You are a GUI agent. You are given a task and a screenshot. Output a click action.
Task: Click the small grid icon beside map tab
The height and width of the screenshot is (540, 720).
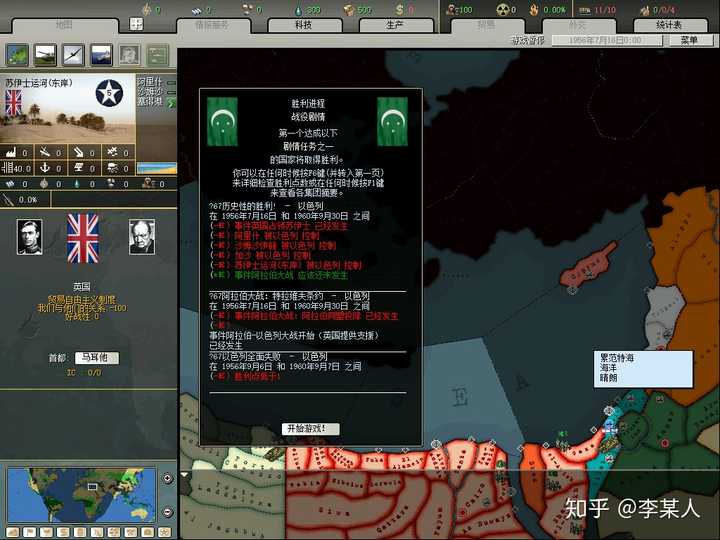[x=136, y=24]
